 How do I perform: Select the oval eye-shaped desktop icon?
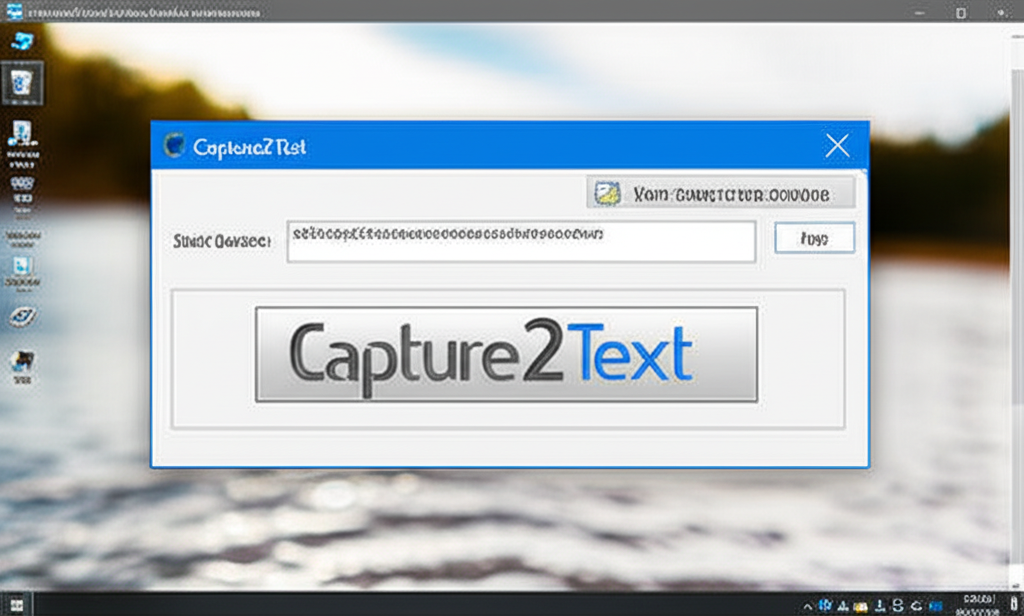[21, 317]
